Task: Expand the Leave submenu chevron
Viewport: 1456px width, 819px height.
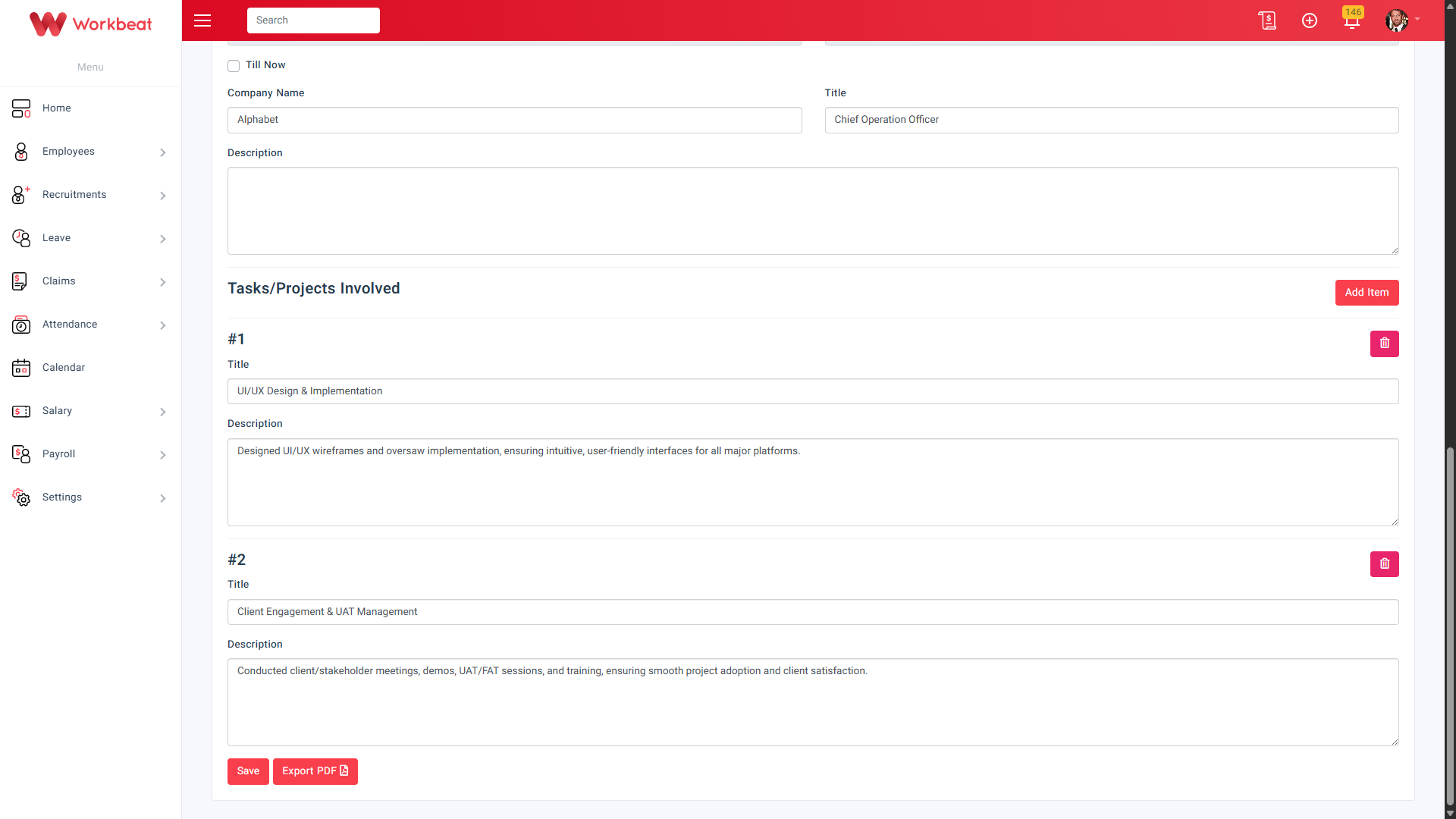Action: [162, 239]
